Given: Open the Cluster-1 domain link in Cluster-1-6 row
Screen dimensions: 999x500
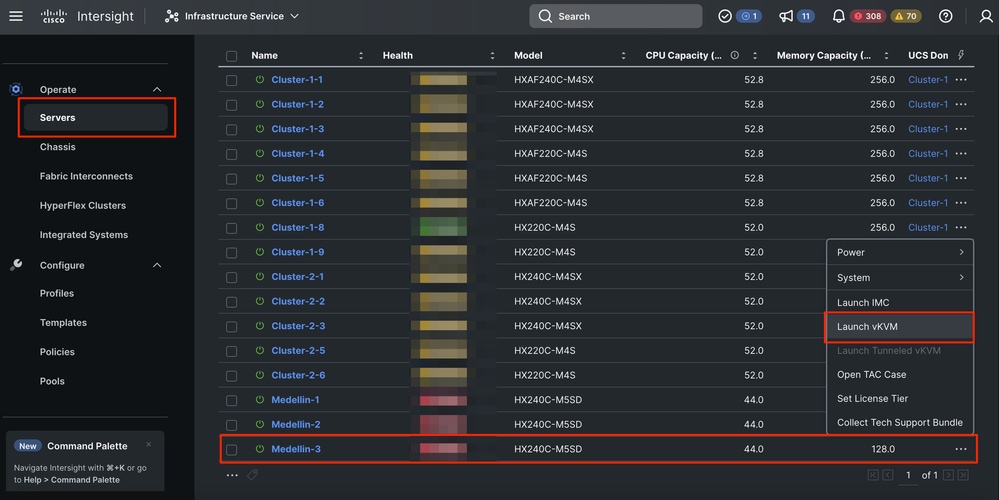Looking at the screenshot, I should [928, 203].
